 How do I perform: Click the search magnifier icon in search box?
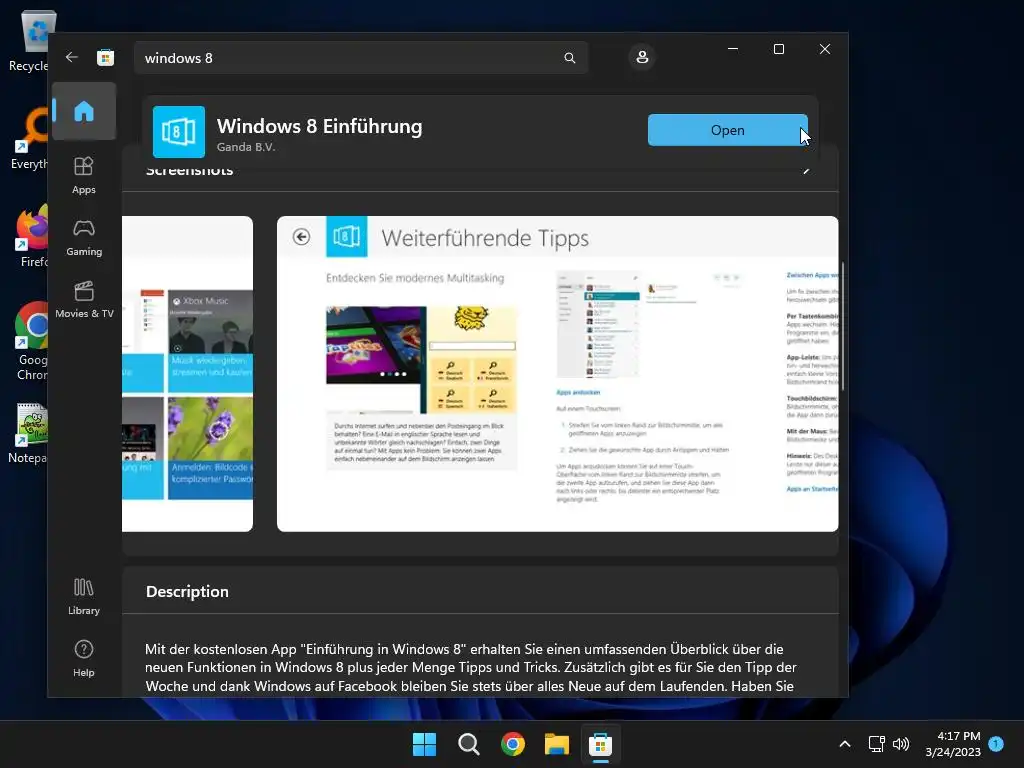click(x=569, y=58)
